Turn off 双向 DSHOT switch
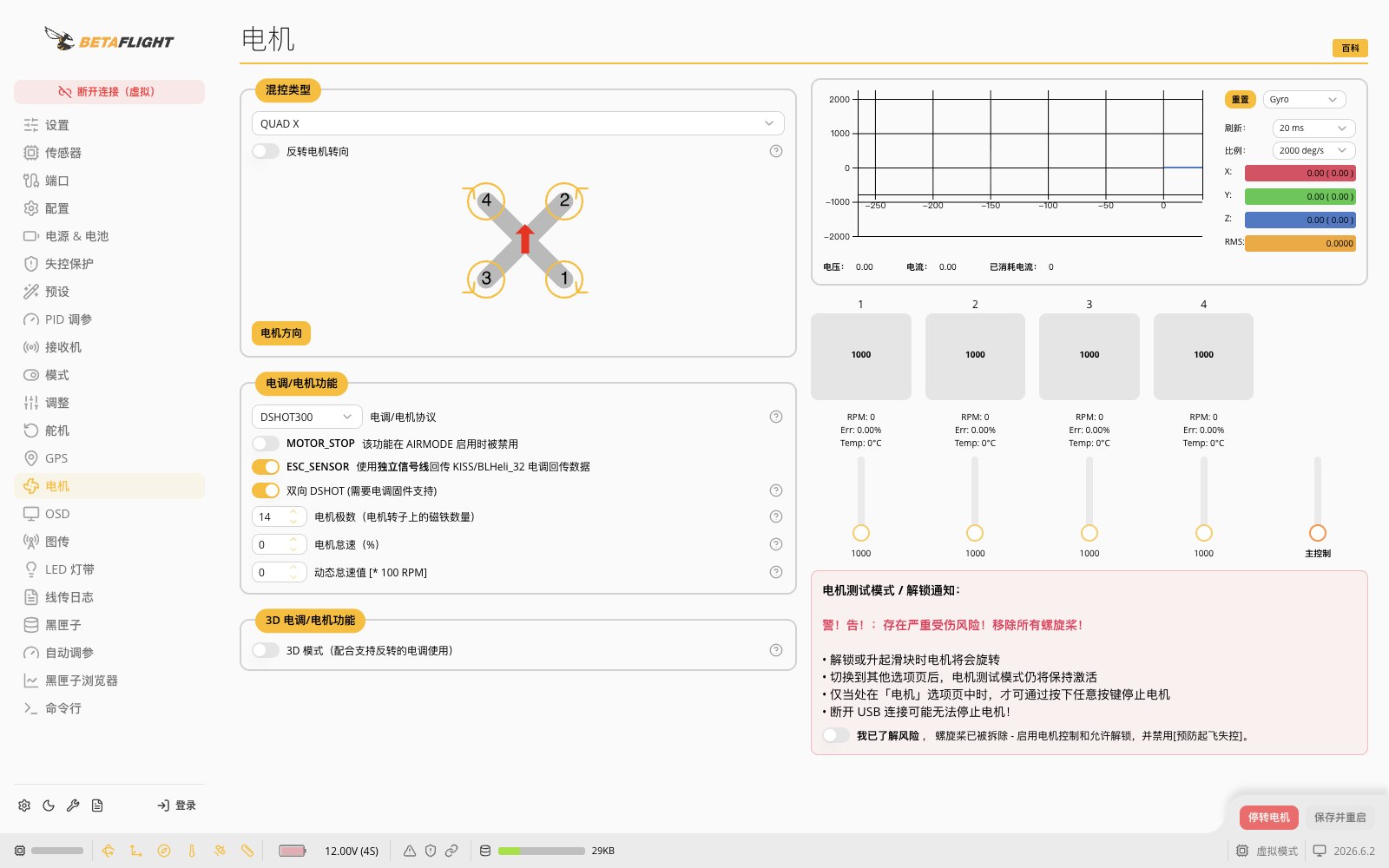Viewport: 1389px width, 868px height. (266, 490)
